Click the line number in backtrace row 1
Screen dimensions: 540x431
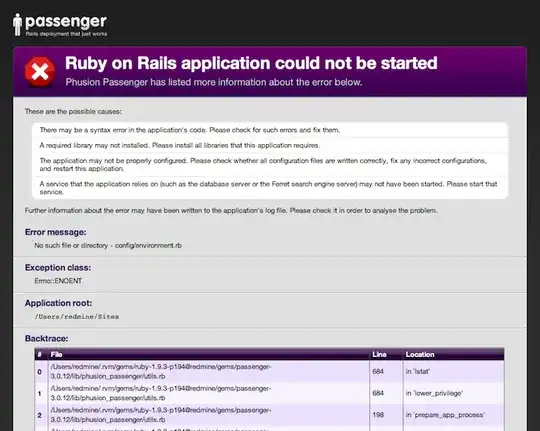[x=378, y=393]
